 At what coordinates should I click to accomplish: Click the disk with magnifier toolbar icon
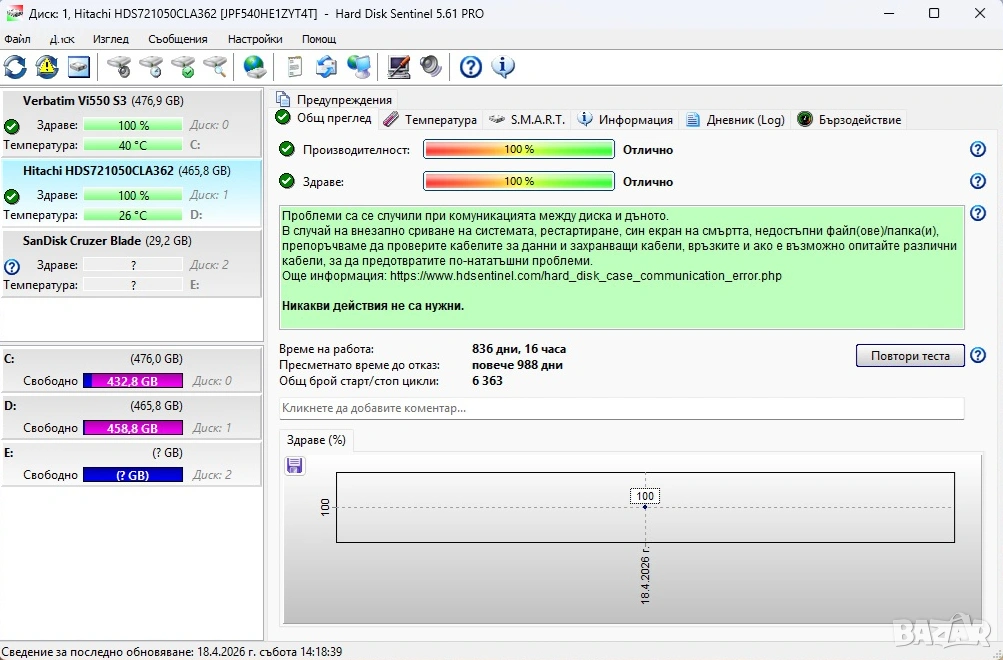pyautogui.click(x=215, y=67)
